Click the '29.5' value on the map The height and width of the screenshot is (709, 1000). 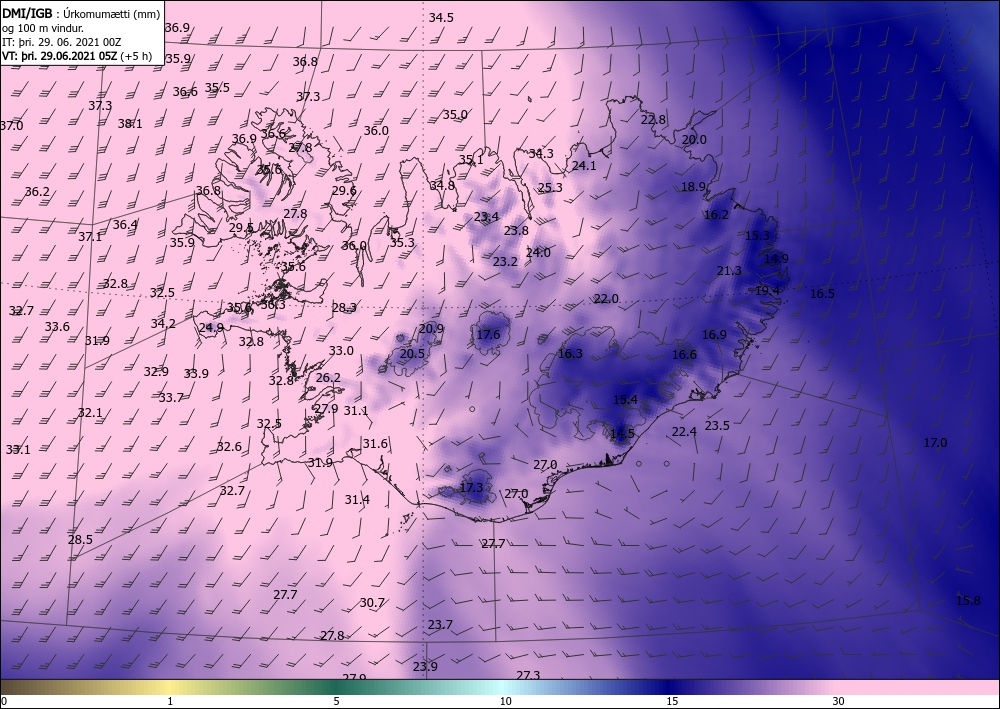click(241, 228)
